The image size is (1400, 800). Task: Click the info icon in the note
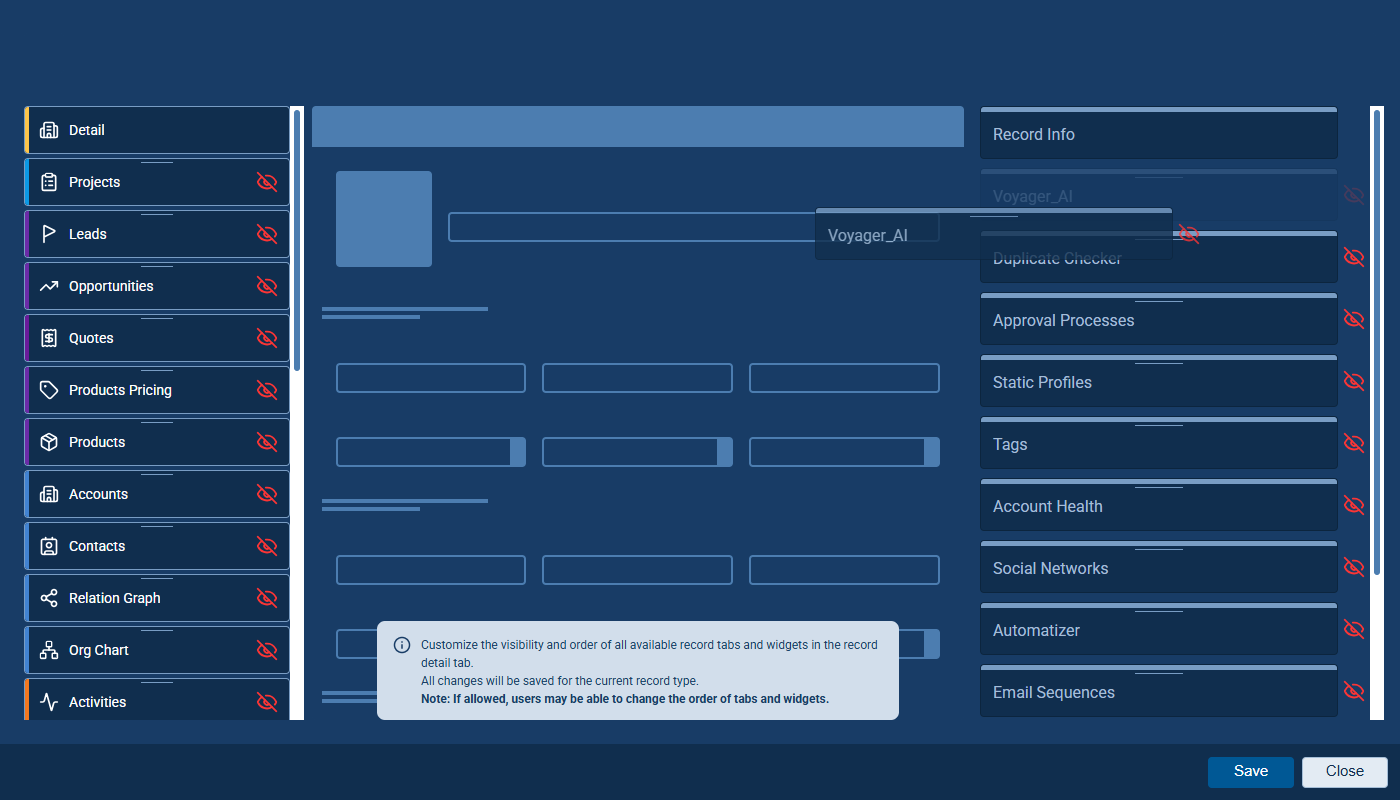click(402, 645)
